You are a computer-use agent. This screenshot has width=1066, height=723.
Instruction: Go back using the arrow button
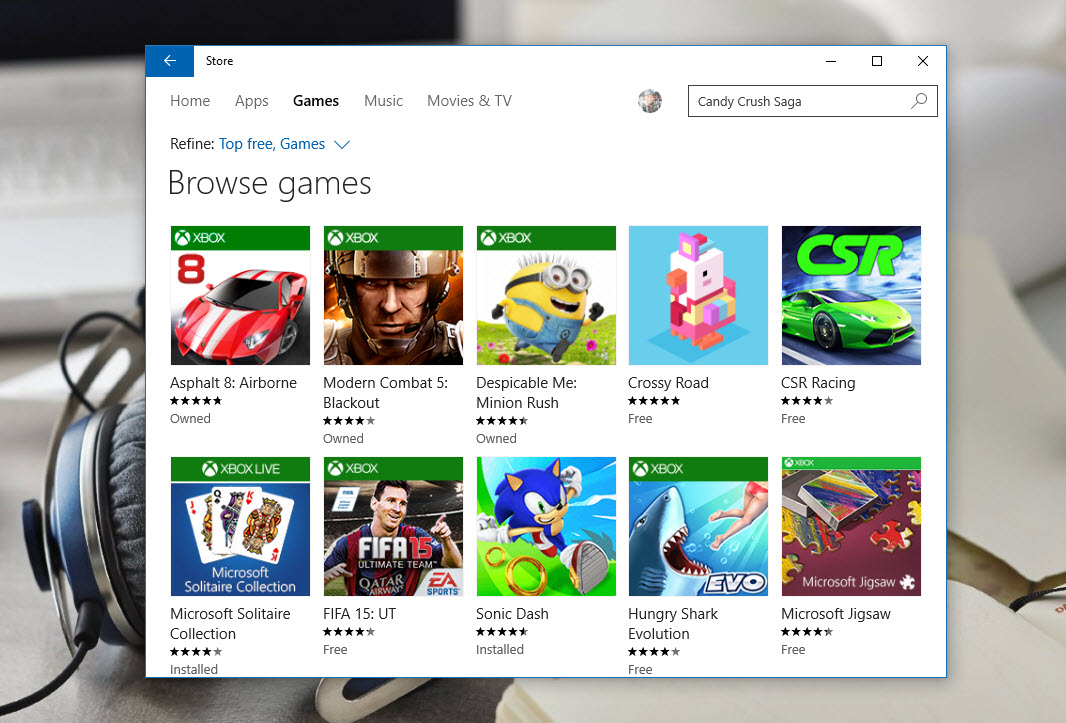[x=170, y=61]
